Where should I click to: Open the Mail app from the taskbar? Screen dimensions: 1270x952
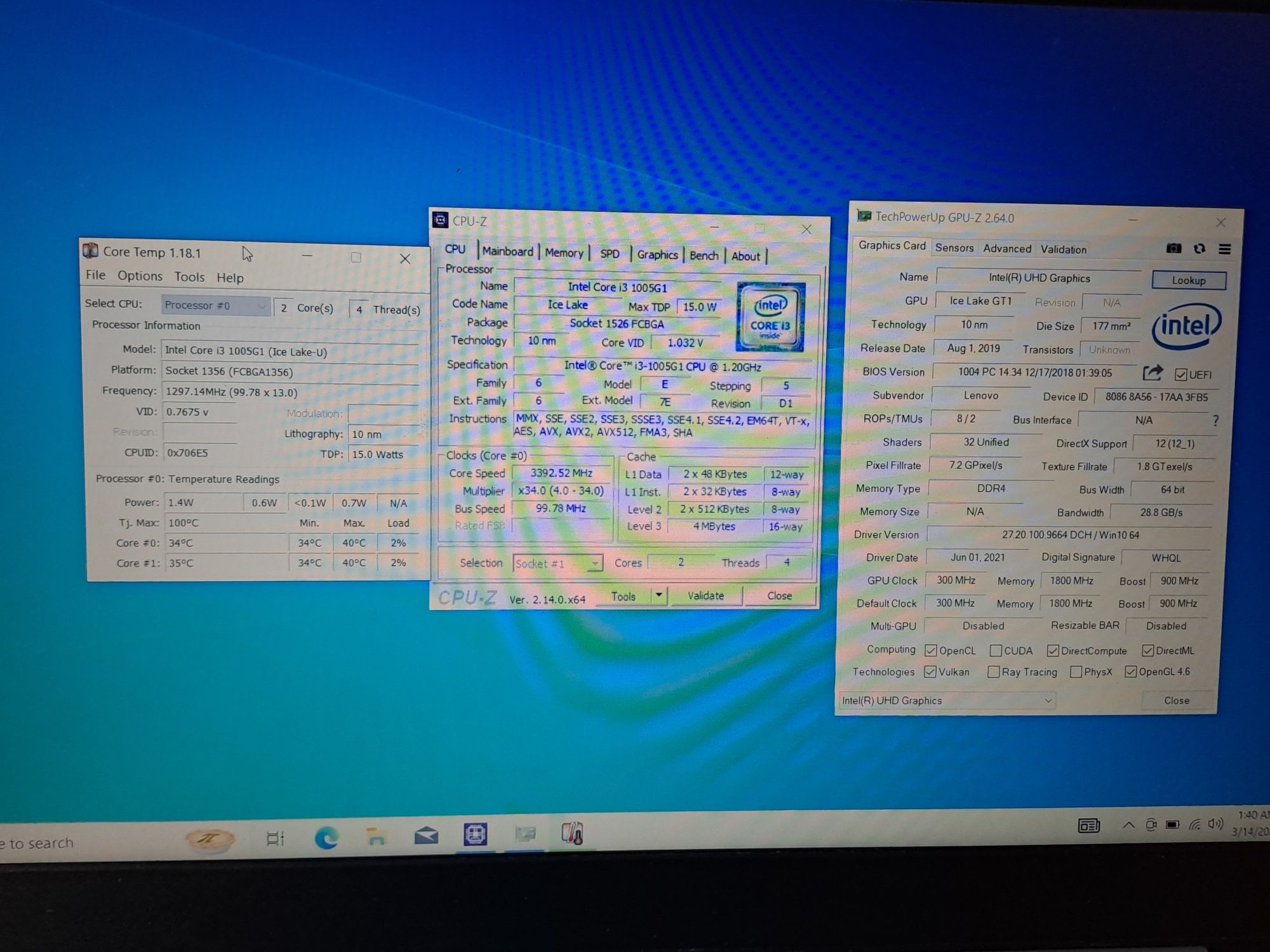click(426, 836)
